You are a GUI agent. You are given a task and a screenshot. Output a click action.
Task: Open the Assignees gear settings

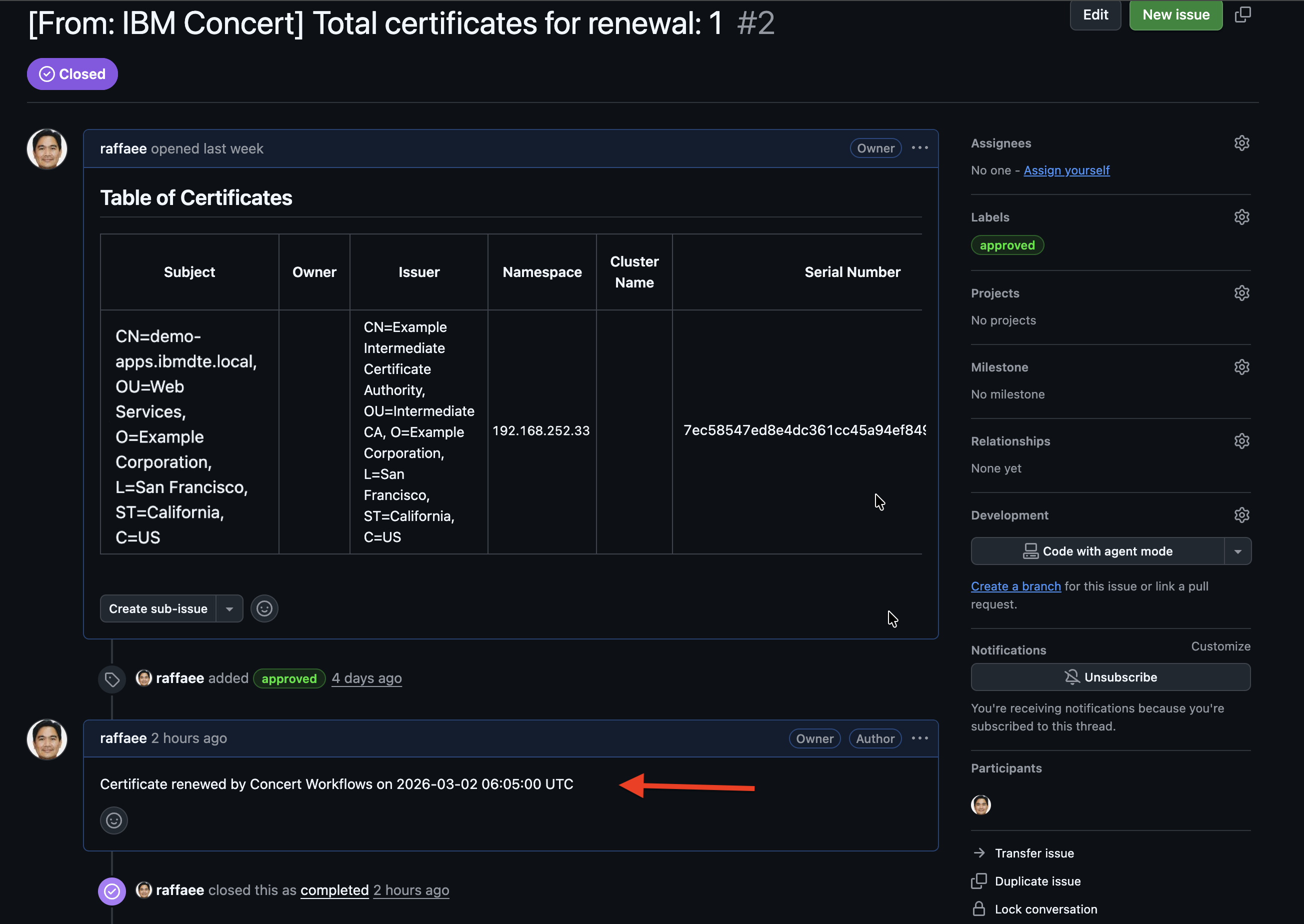point(1241,143)
